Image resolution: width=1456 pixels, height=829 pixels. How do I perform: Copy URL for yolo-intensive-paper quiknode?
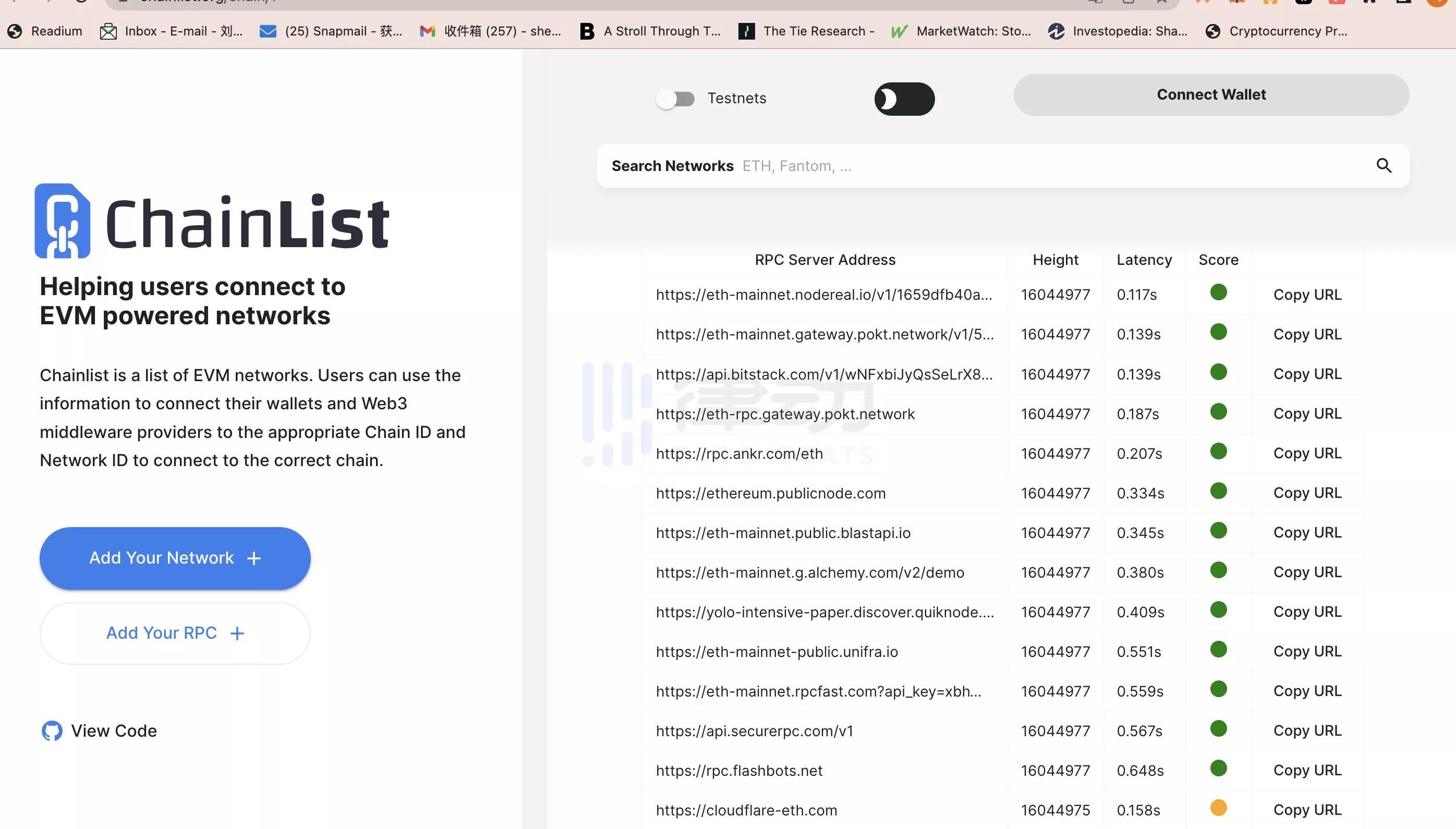(x=1307, y=612)
